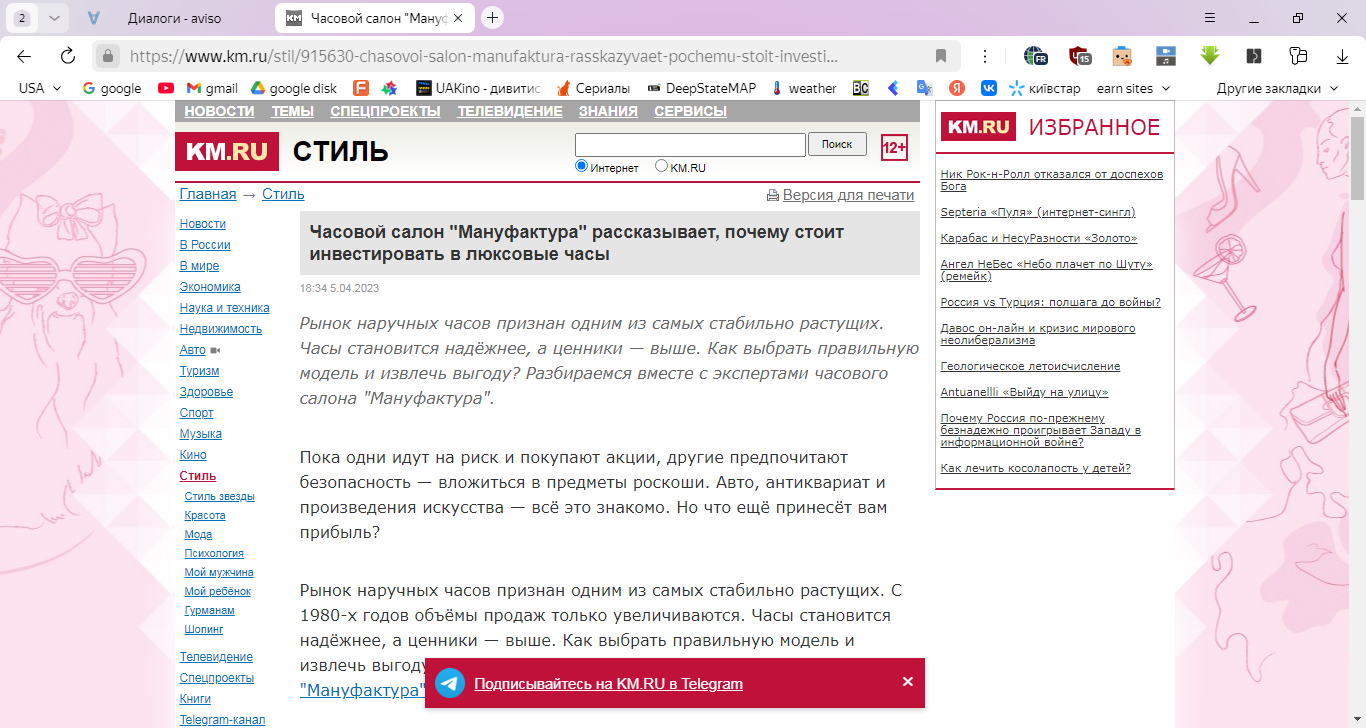Open the Здоровье sidebar link
The width and height of the screenshot is (1366, 728).
tap(206, 392)
